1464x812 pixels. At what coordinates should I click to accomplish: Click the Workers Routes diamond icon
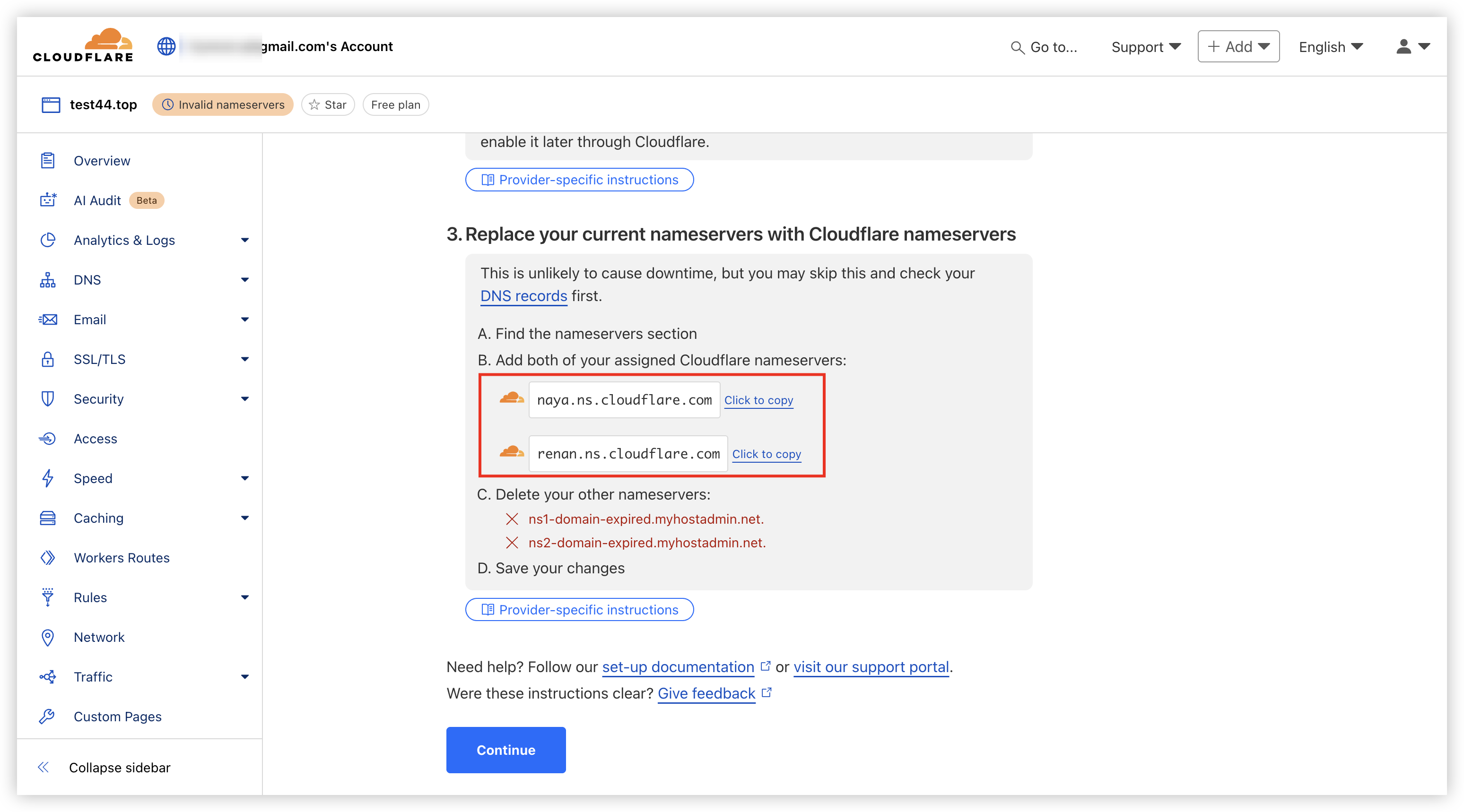(48, 558)
